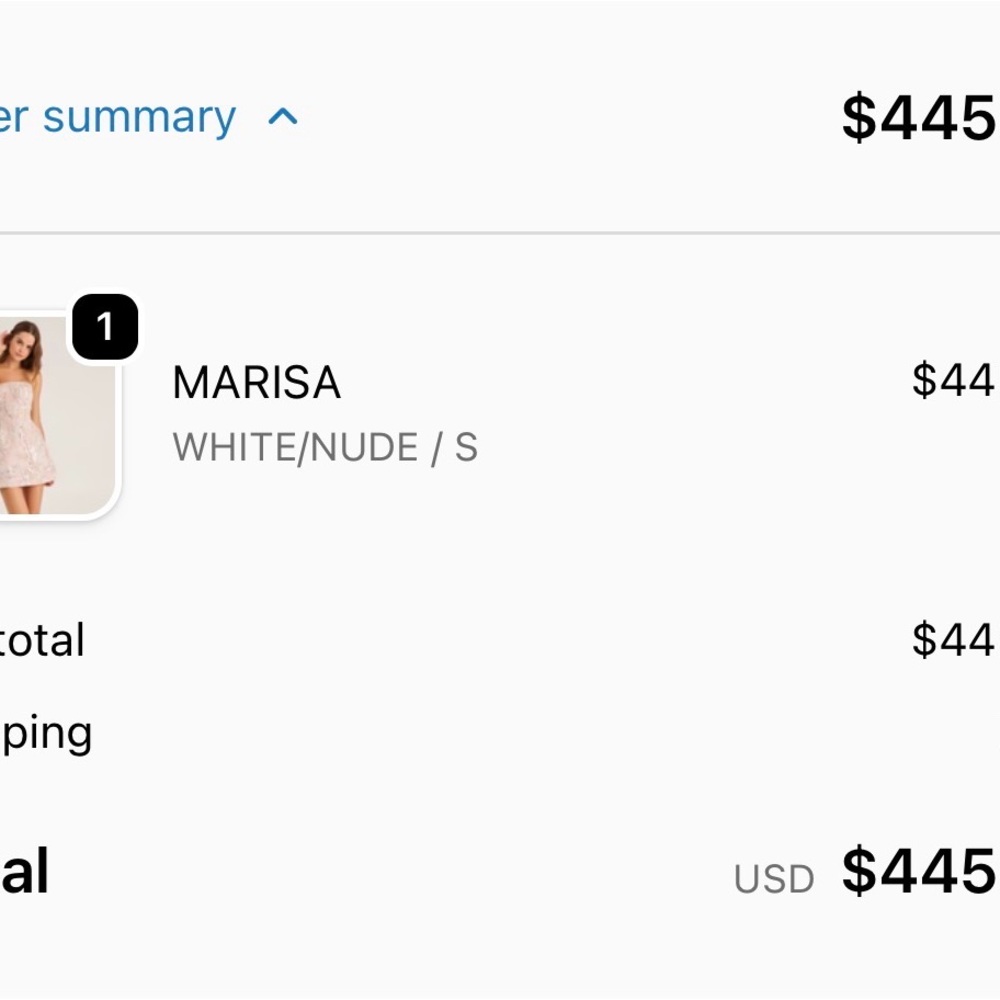This screenshot has width=1000, height=1000.
Task: Click the gray USD currency label
Action: 774,879
